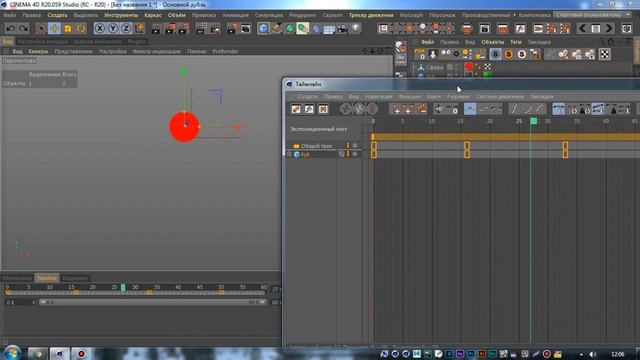Add a camera object
The image size is (640, 360).
coord(342,28)
